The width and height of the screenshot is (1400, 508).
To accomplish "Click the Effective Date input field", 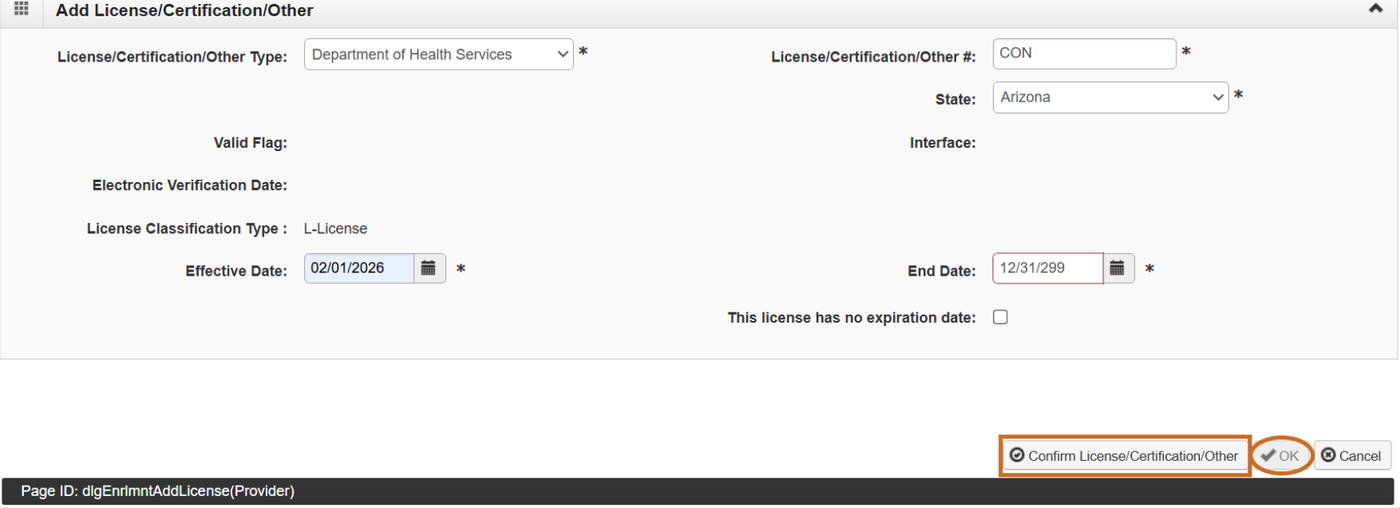I will (x=359, y=268).
